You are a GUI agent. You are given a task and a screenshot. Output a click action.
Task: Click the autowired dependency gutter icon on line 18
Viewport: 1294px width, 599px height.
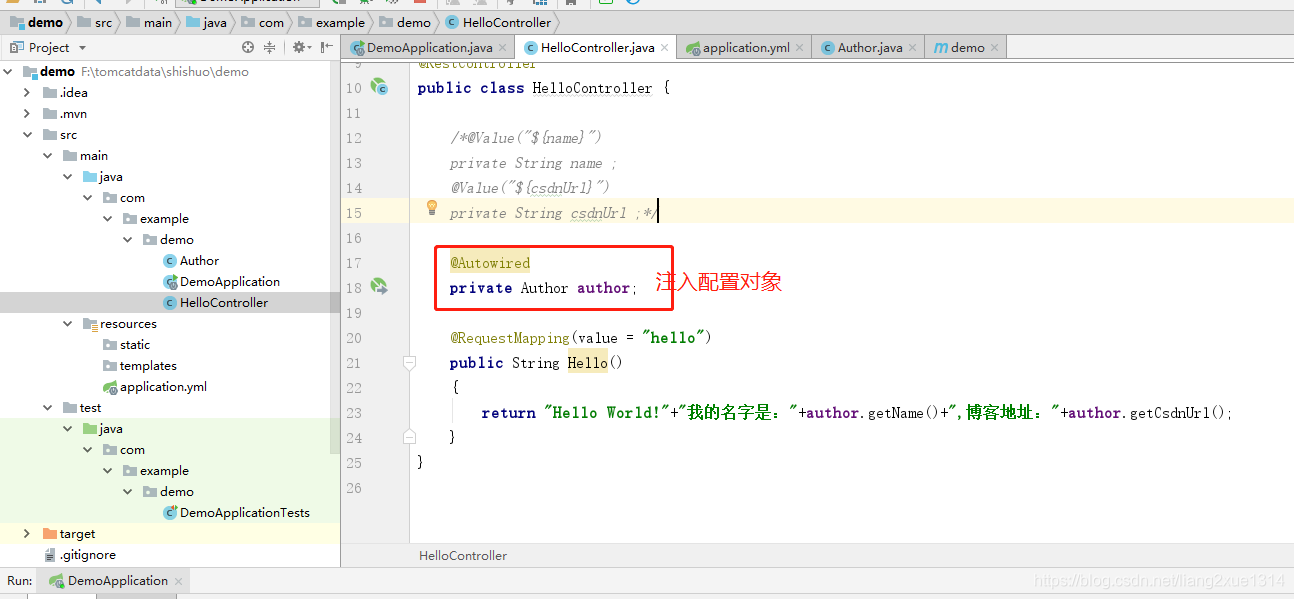coord(379,287)
